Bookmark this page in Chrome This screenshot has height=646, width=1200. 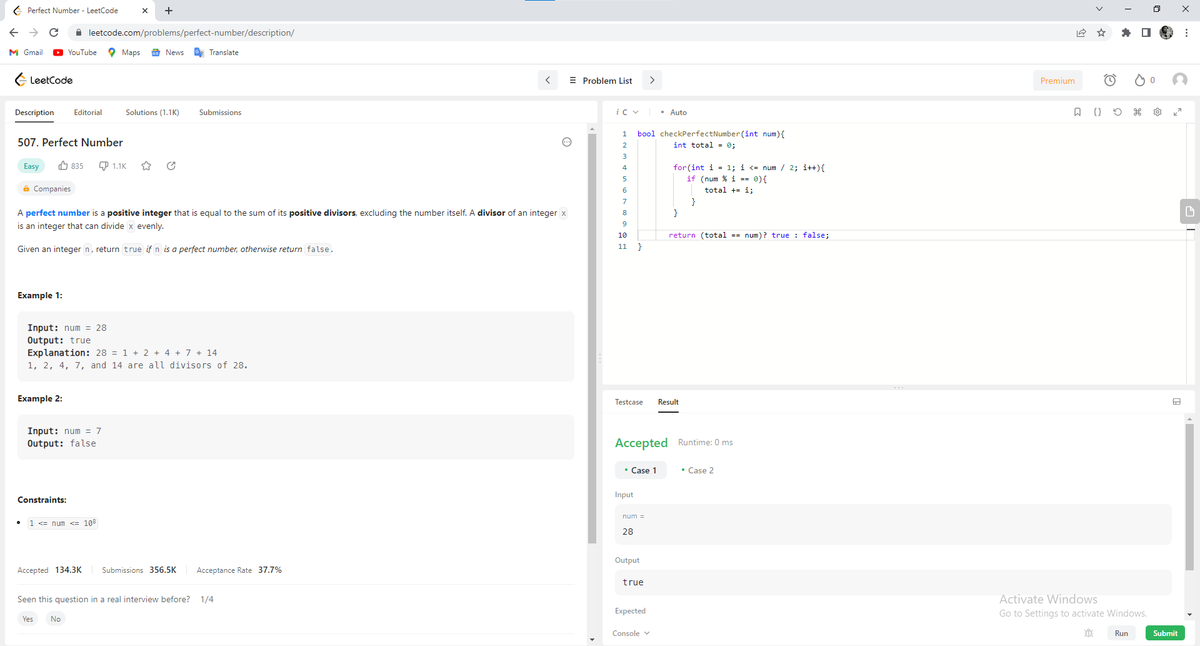(1100, 32)
